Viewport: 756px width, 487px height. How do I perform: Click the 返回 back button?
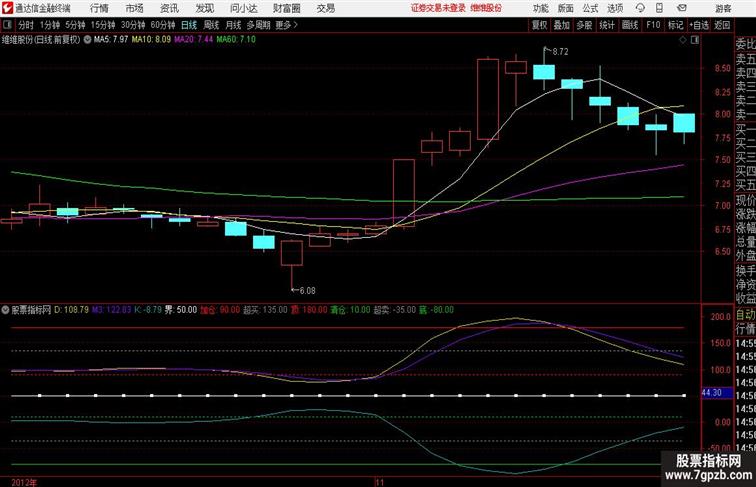click(722, 25)
